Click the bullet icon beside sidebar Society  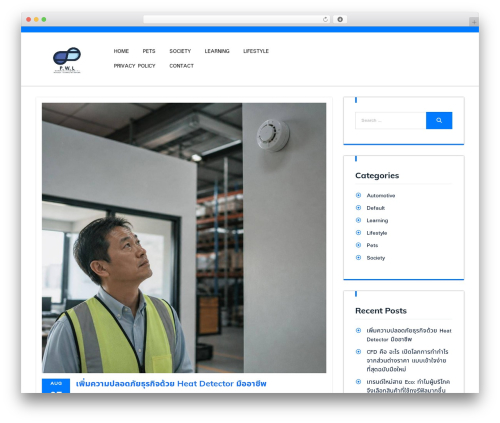pyautogui.click(x=358, y=257)
